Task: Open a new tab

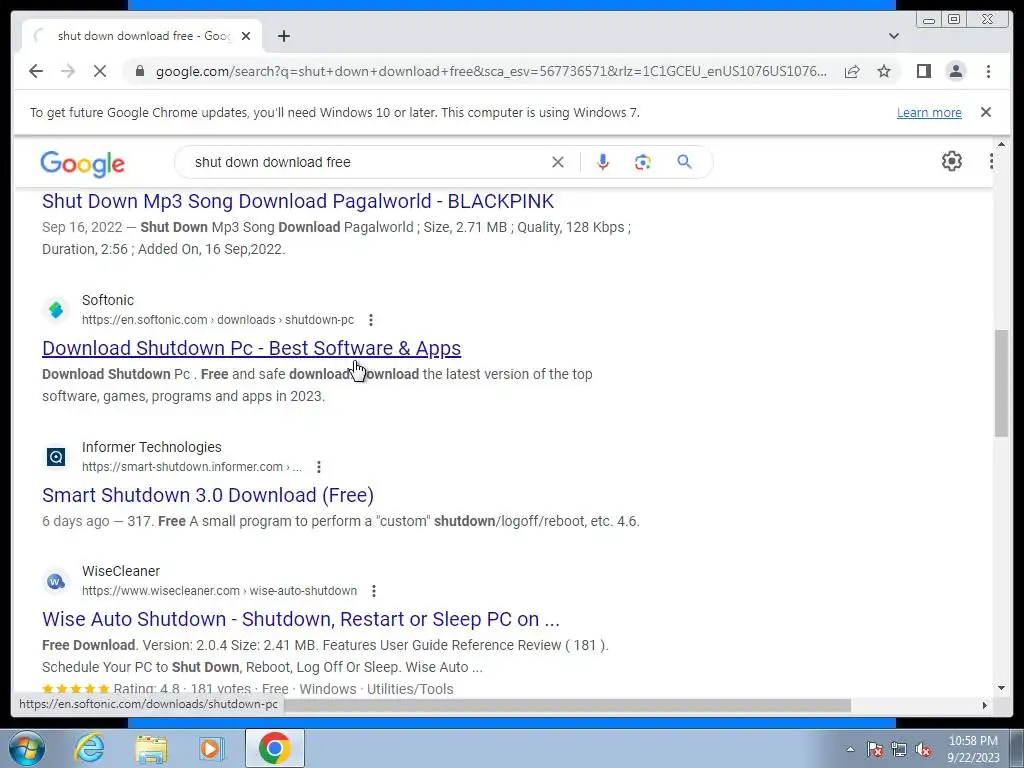Action: (x=283, y=36)
